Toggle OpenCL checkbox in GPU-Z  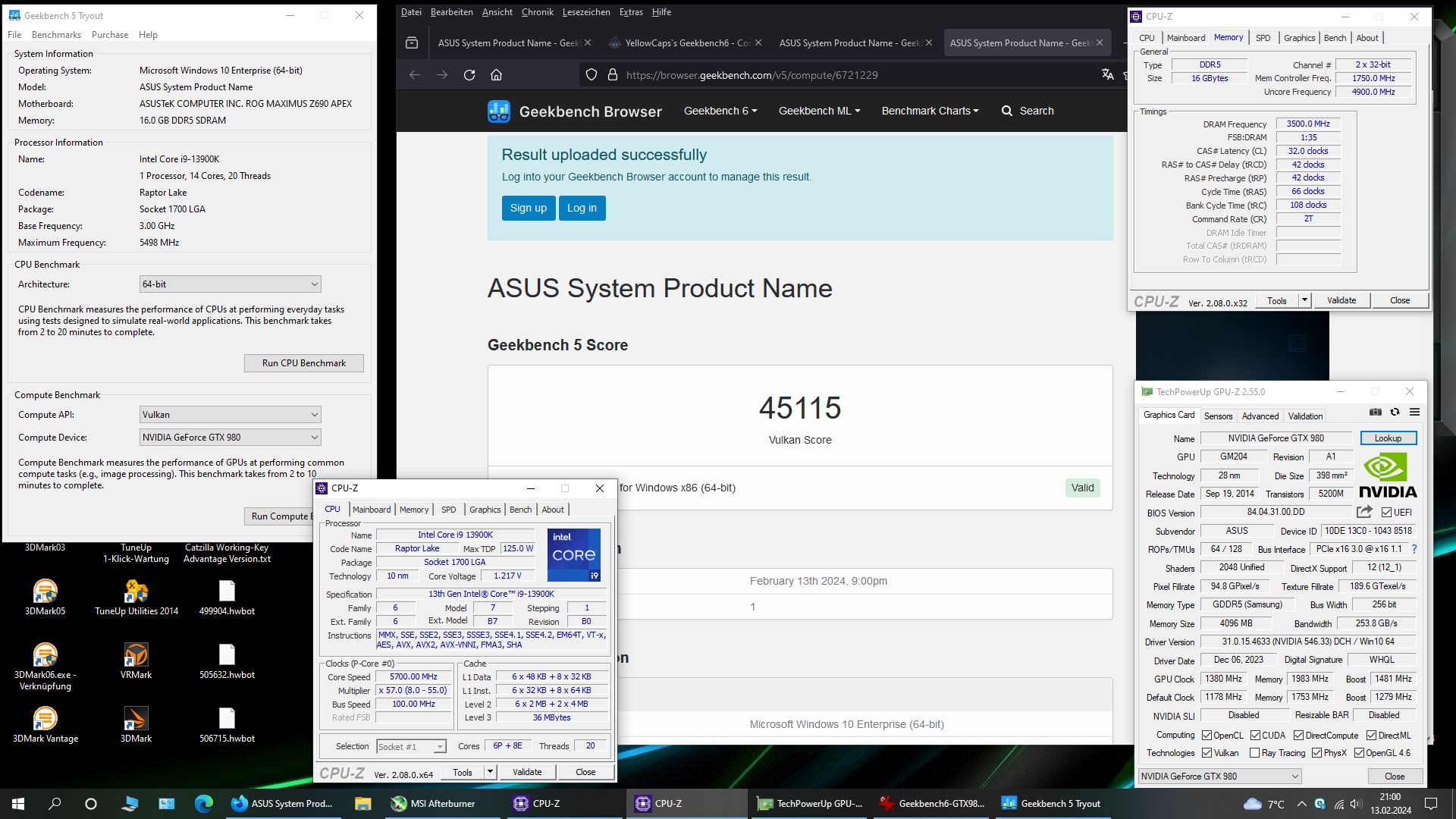1207,735
